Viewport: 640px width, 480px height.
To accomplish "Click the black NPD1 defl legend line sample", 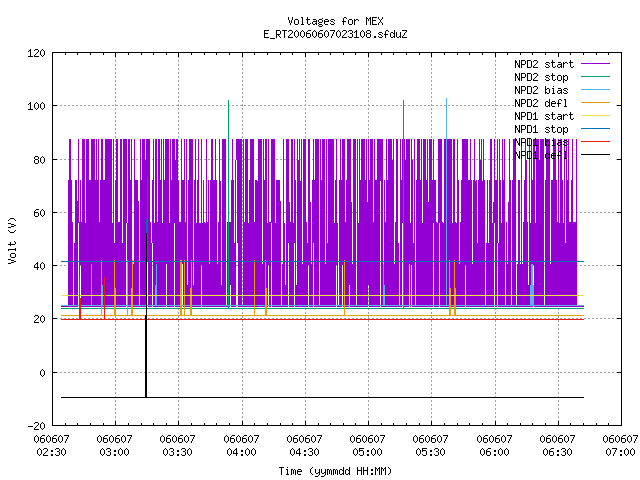I will tap(596, 155).
